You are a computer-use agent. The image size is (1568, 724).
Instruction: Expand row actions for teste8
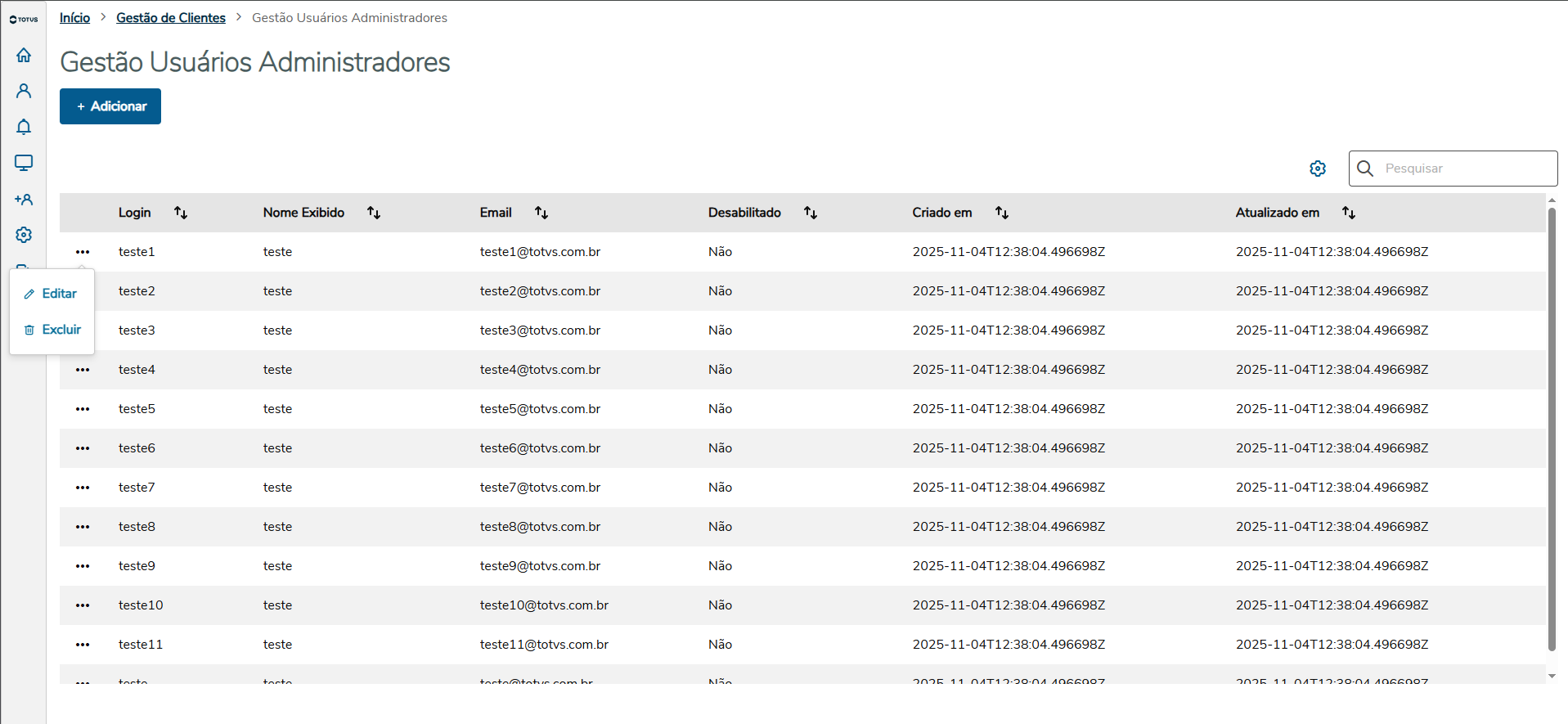tap(83, 527)
